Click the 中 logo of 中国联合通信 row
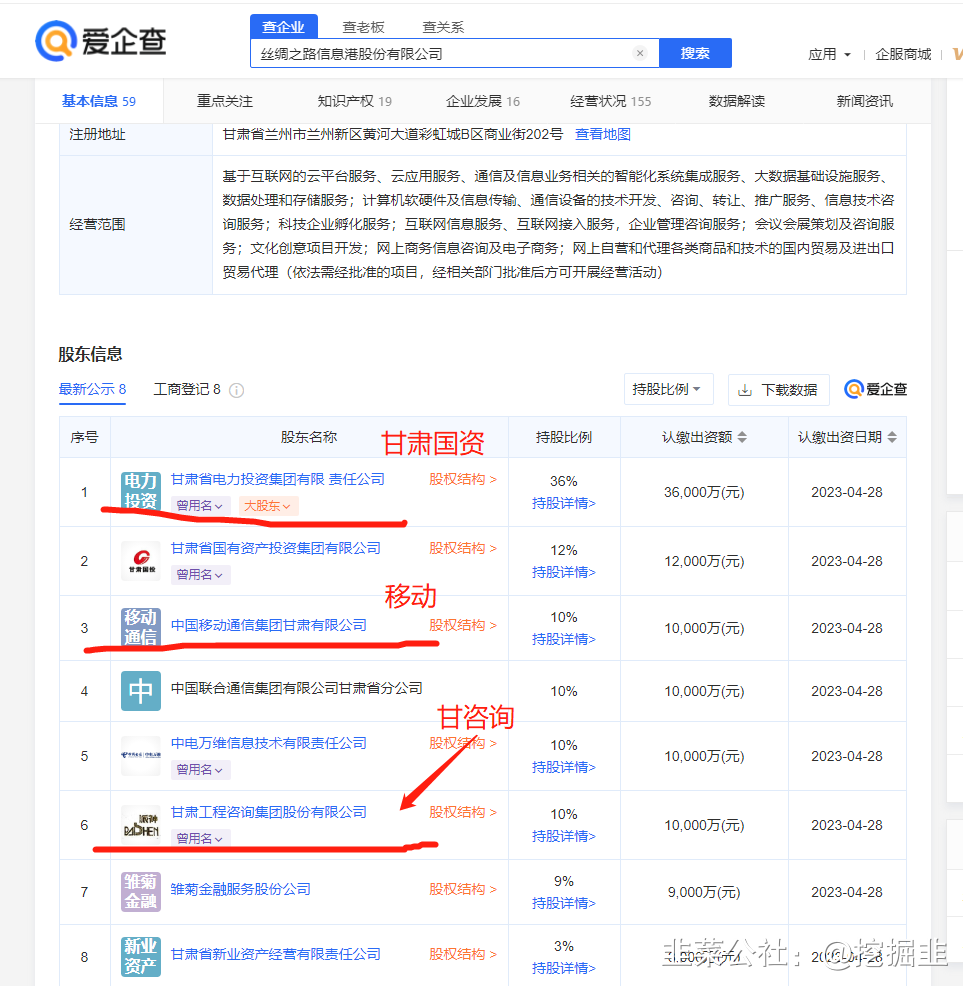 pyautogui.click(x=140, y=690)
